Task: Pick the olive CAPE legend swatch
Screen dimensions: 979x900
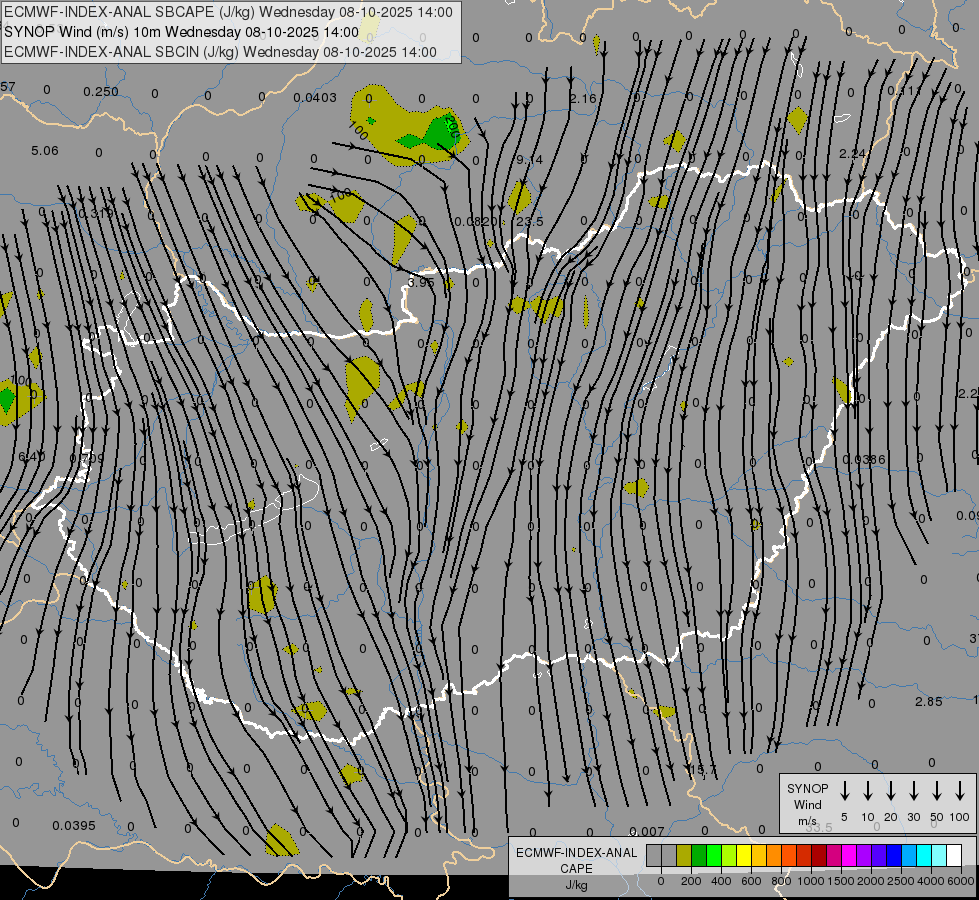Action: (x=684, y=856)
